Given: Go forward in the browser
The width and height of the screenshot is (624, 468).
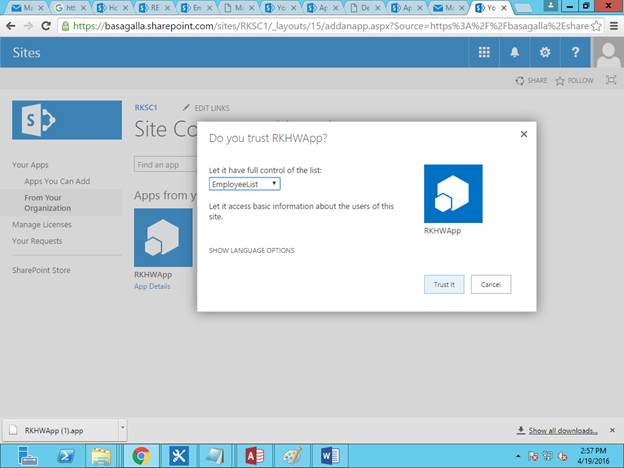Looking at the screenshot, I should pos(28,26).
